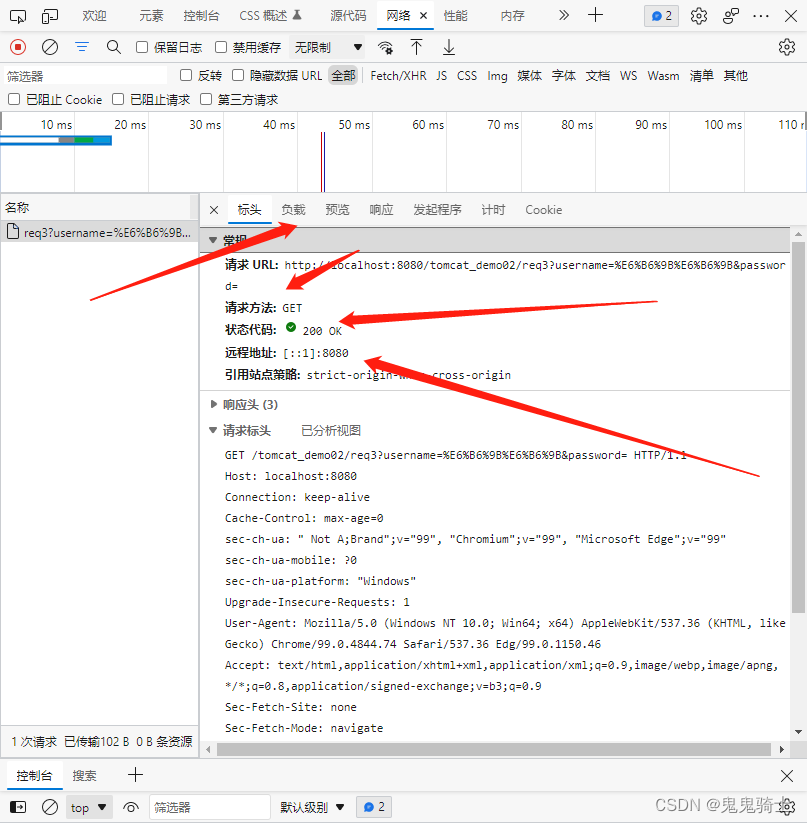Check the 反转 filter checkbox
Image resolution: width=807 pixels, height=823 pixels.
pyautogui.click(x=186, y=75)
